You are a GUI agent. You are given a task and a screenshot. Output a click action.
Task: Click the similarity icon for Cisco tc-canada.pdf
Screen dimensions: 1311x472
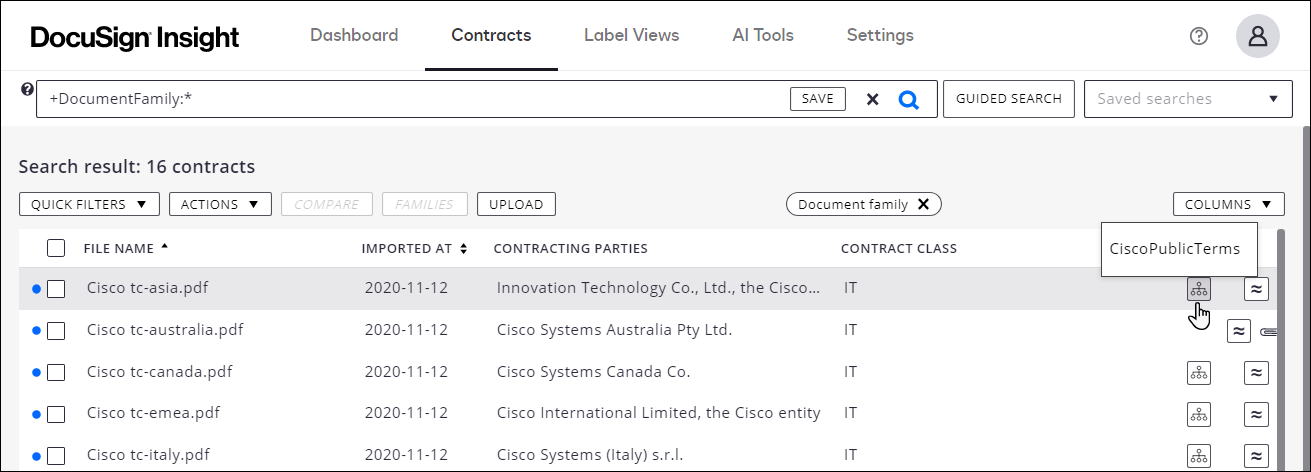click(1256, 373)
